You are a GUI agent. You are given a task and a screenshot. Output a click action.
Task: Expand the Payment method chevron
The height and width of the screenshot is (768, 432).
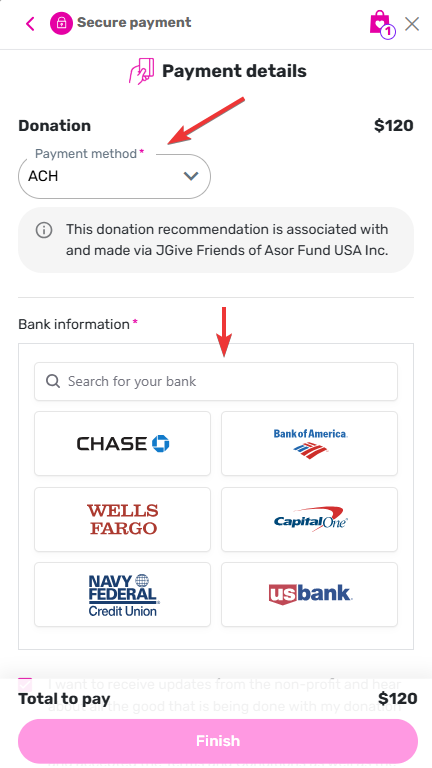click(x=191, y=176)
